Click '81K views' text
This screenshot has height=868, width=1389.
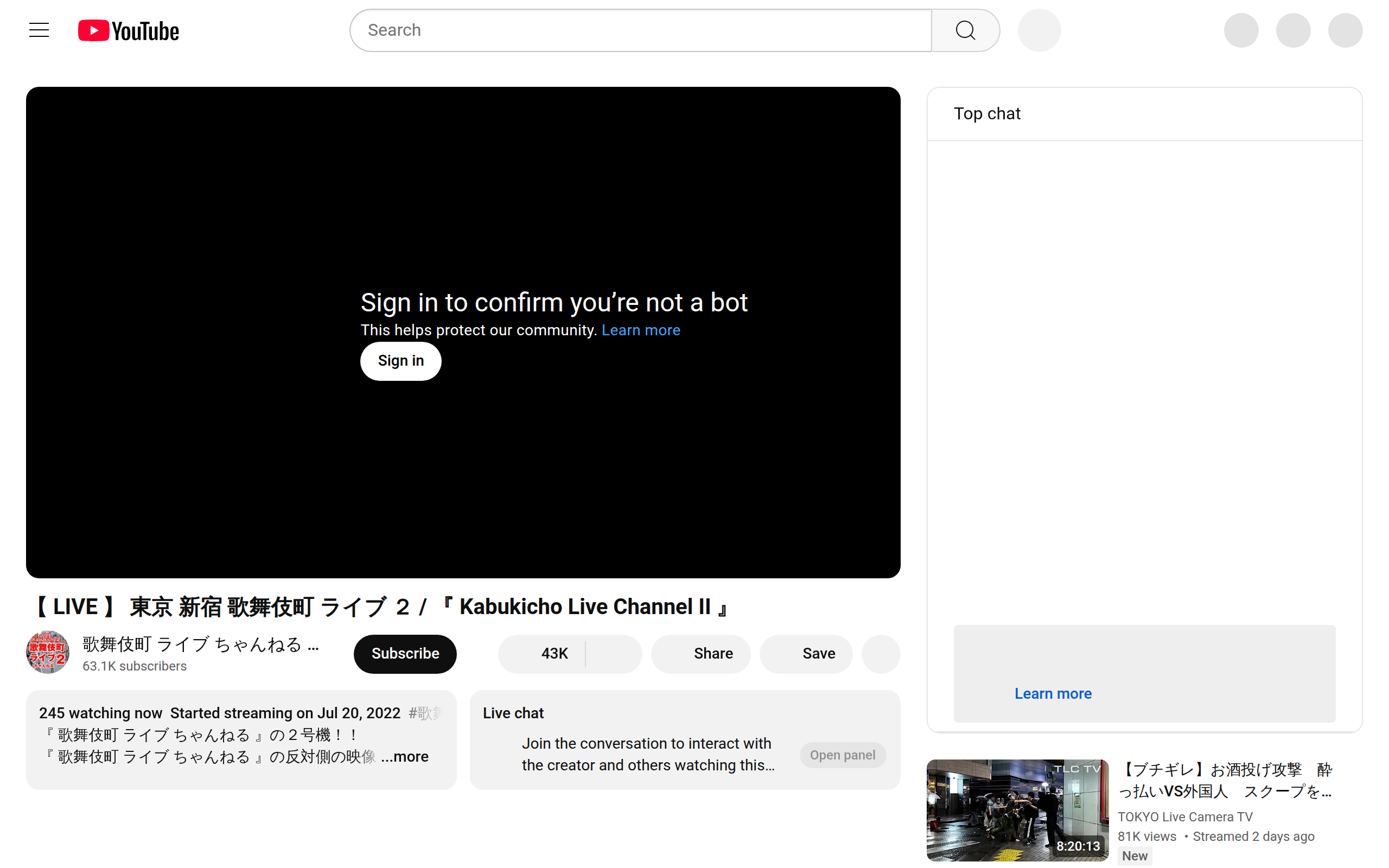pos(1147,837)
